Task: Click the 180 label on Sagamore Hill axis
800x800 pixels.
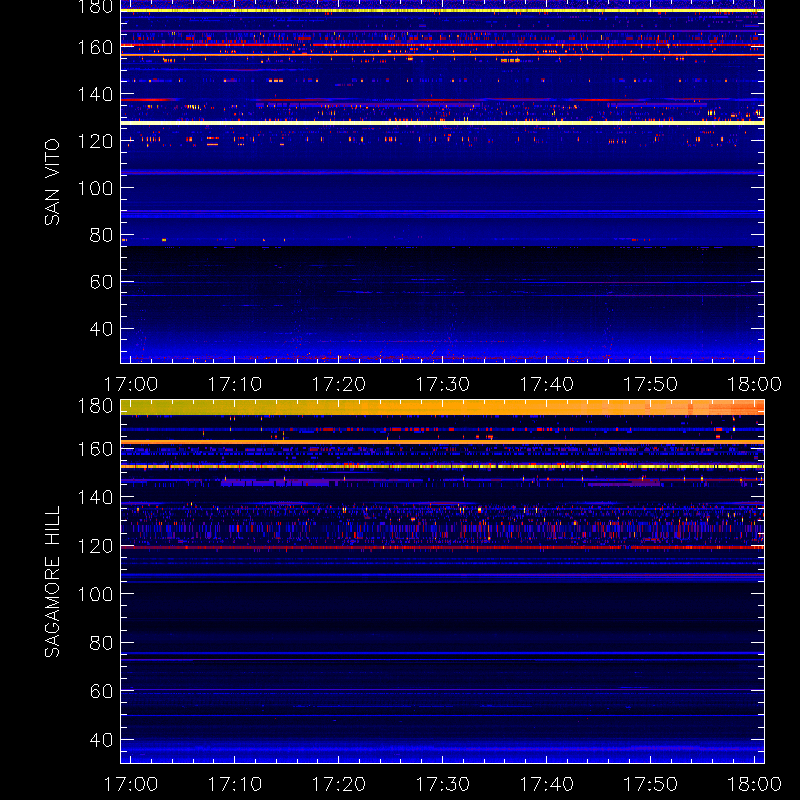Action: tap(95, 406)
